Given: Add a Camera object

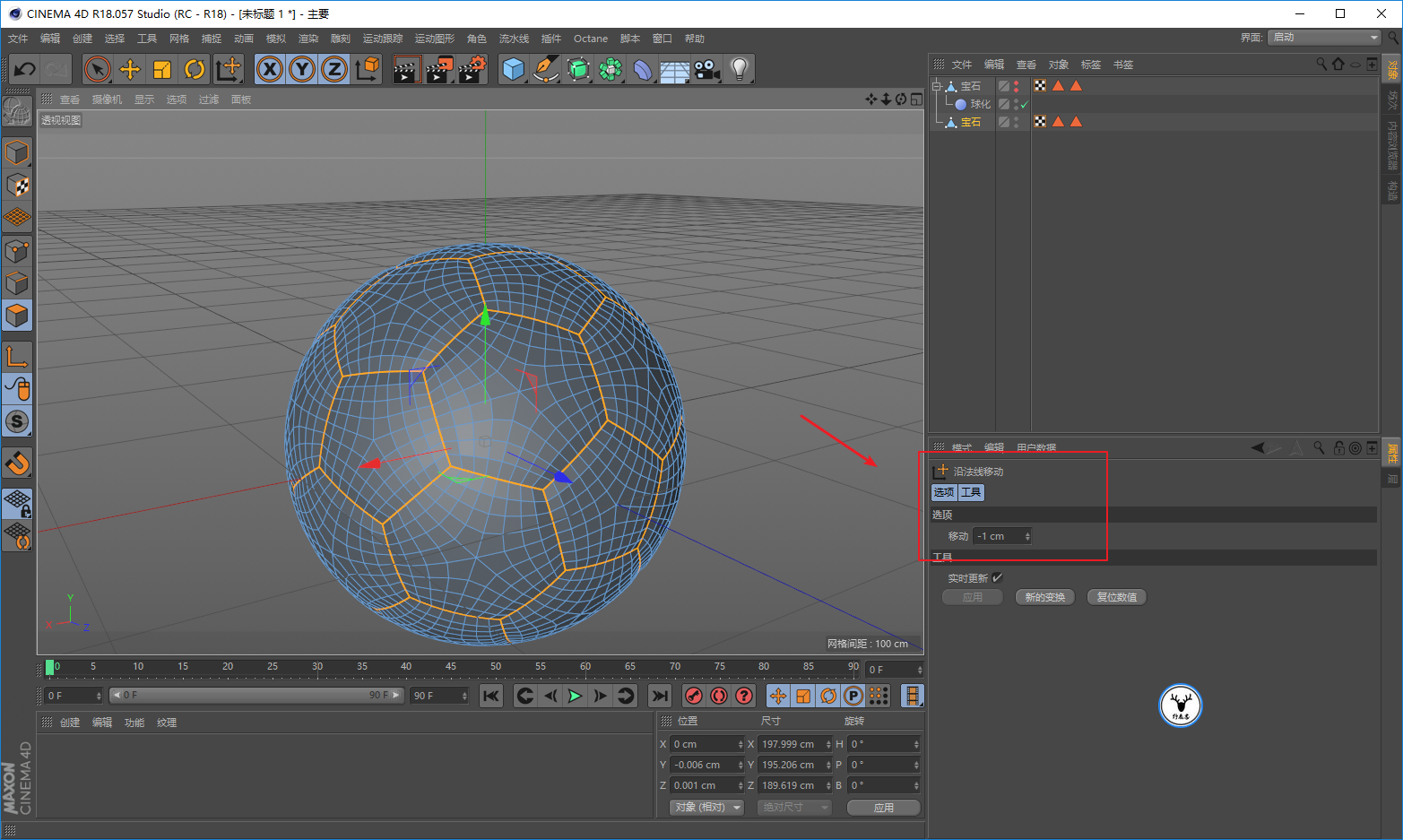Looking at the screenshot, I should point(706,69).
